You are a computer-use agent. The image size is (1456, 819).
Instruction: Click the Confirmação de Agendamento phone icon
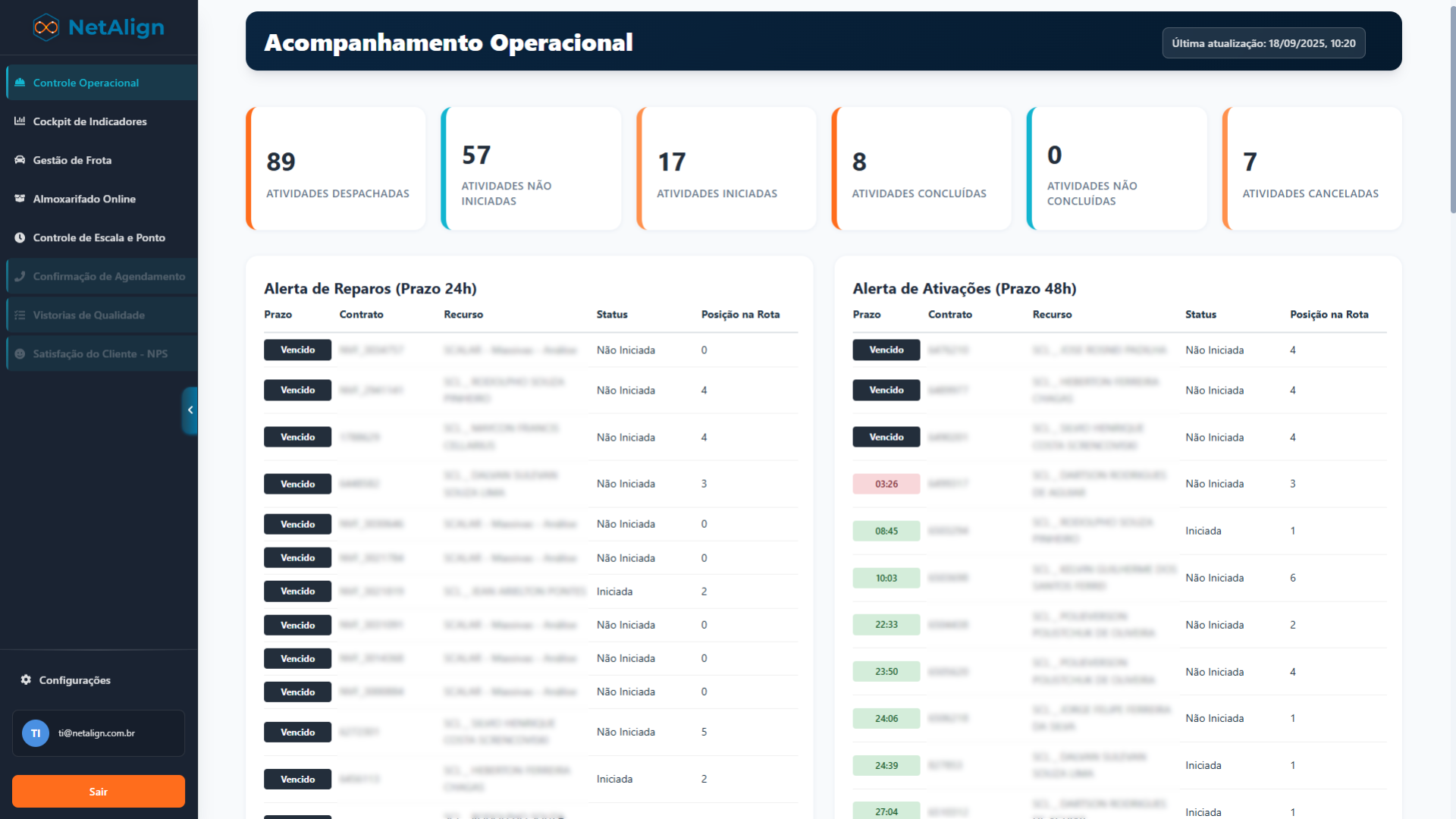(20, 276)
